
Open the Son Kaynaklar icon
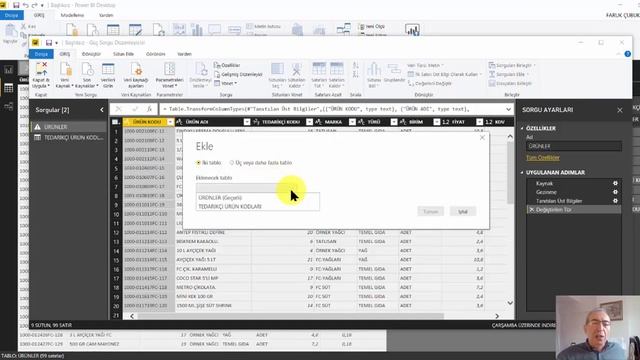pos(87,69)
